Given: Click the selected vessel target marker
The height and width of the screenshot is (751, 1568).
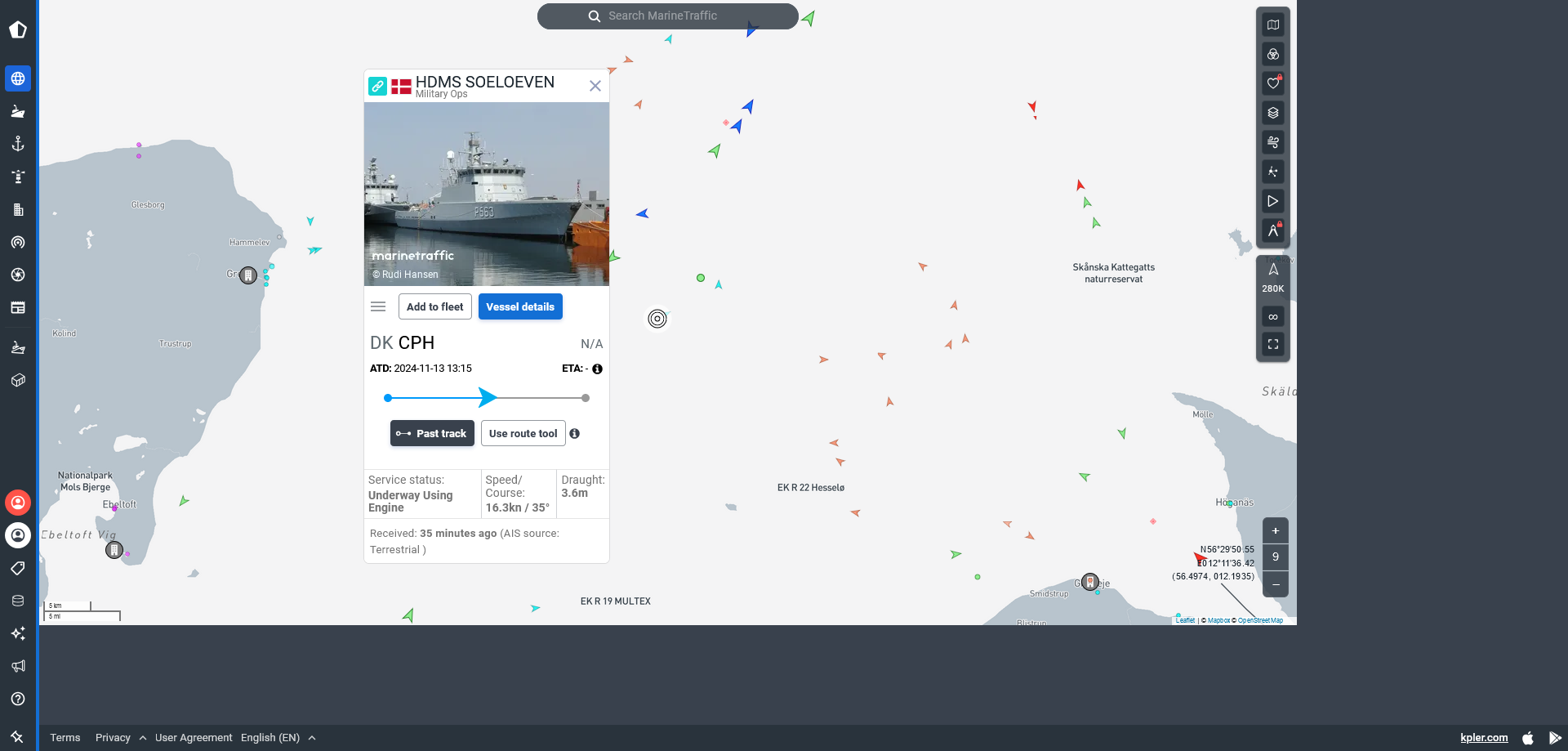Looking at the screenshot, I should [x=657, y=319].
